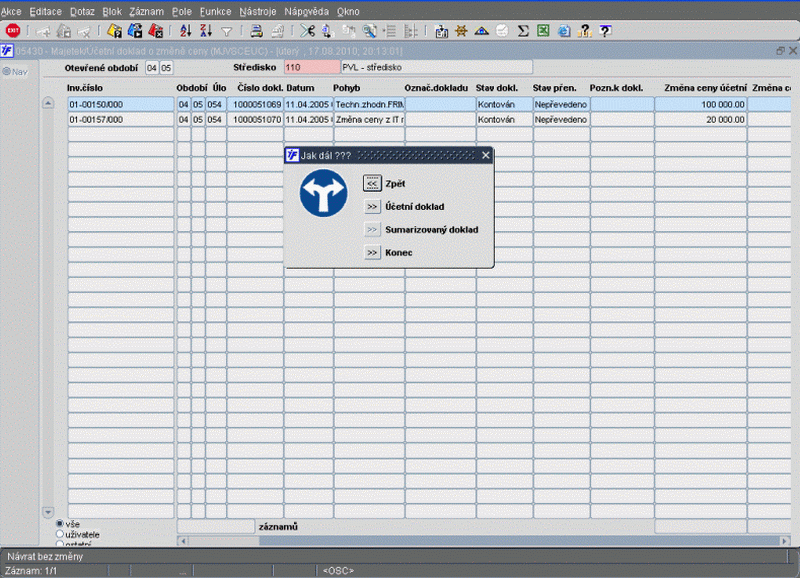This screenshot has height=578, width=800.
Task: Click the ascending sort toolbar icon
Action: point(185,31)
